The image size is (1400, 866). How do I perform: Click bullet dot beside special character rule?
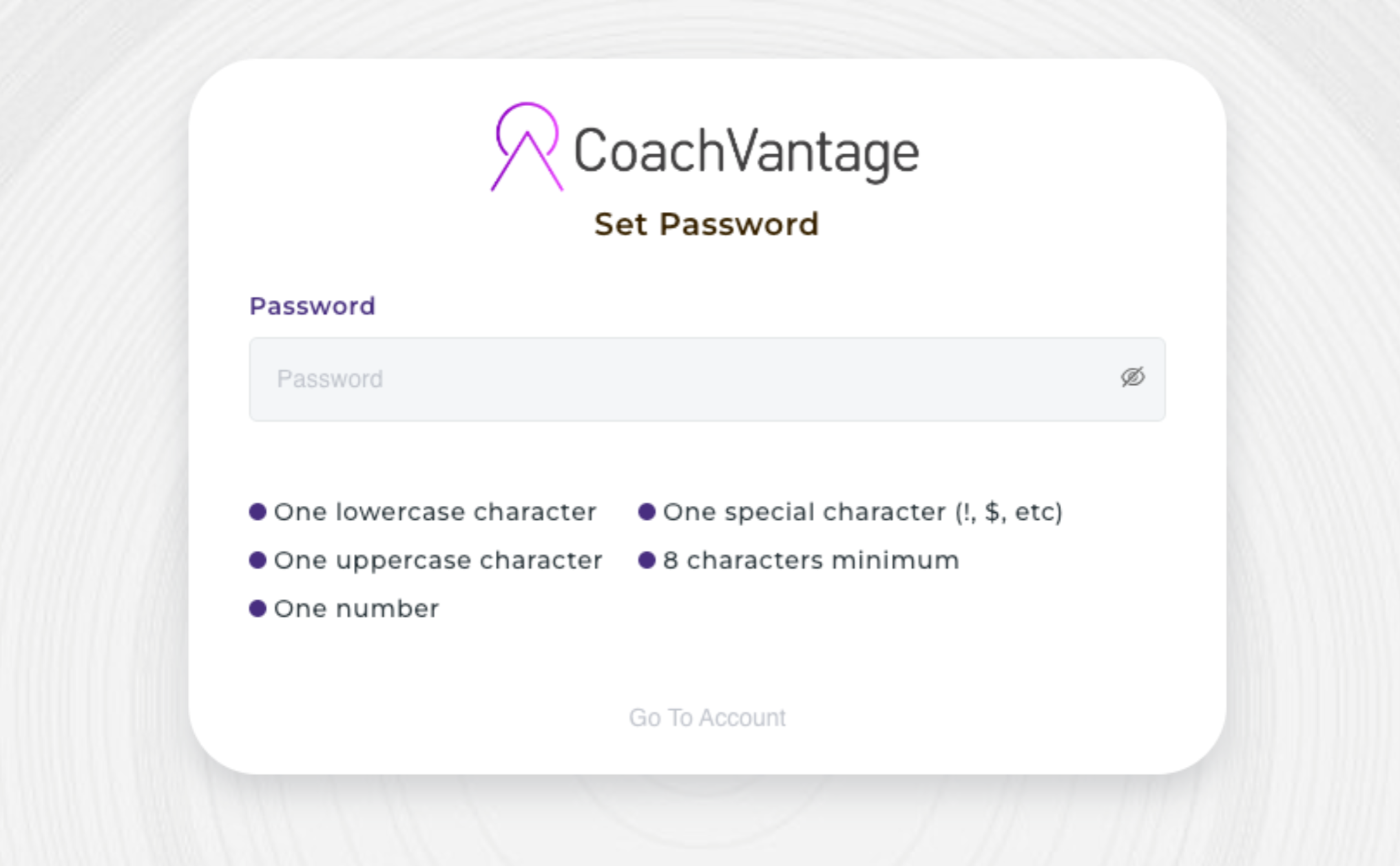point(647,511)
